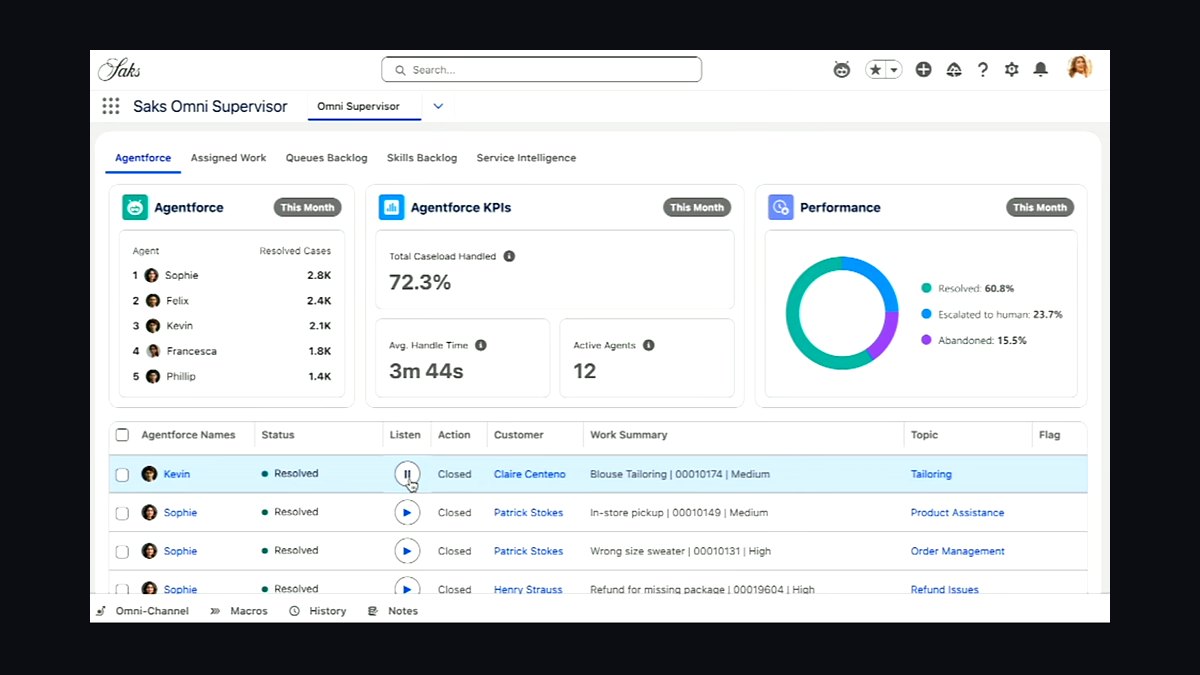Click the purple Abandoned legend dot

926,340
